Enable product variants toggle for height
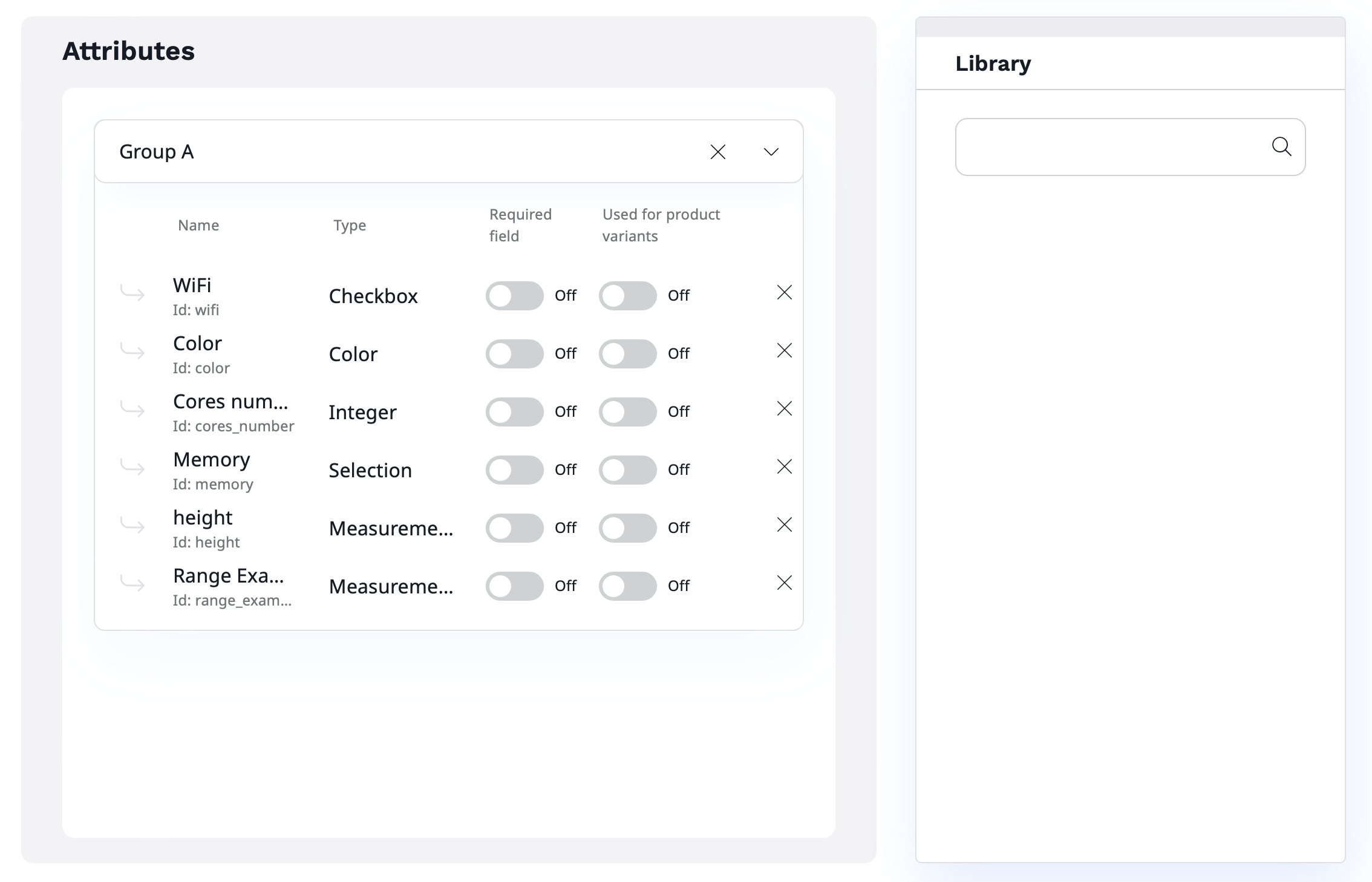Viewport: 1372px width, 882px height. pyautogui.click(x=627, y=528)
